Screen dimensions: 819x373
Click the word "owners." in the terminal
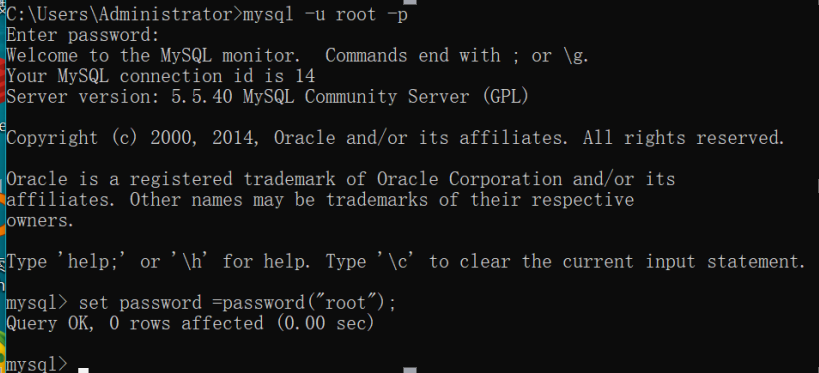click(x=40, y=220)
